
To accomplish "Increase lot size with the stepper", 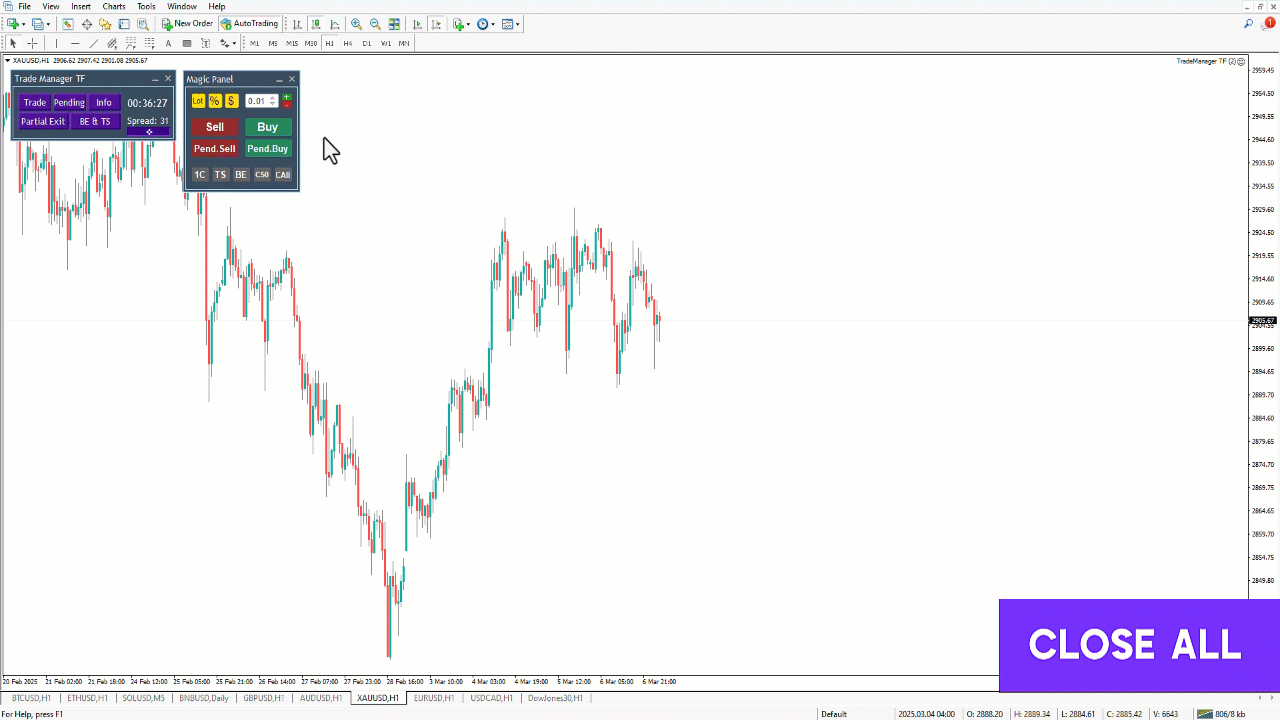I will point(272,98).
